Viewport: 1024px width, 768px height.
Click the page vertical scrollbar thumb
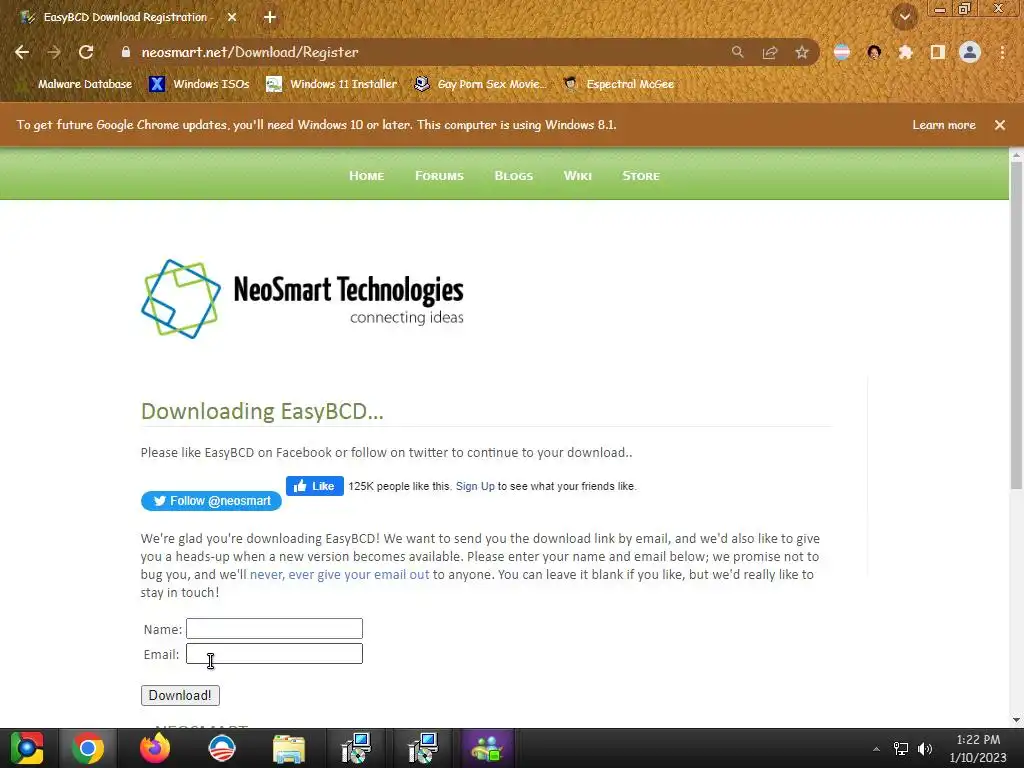[1016, 325]
